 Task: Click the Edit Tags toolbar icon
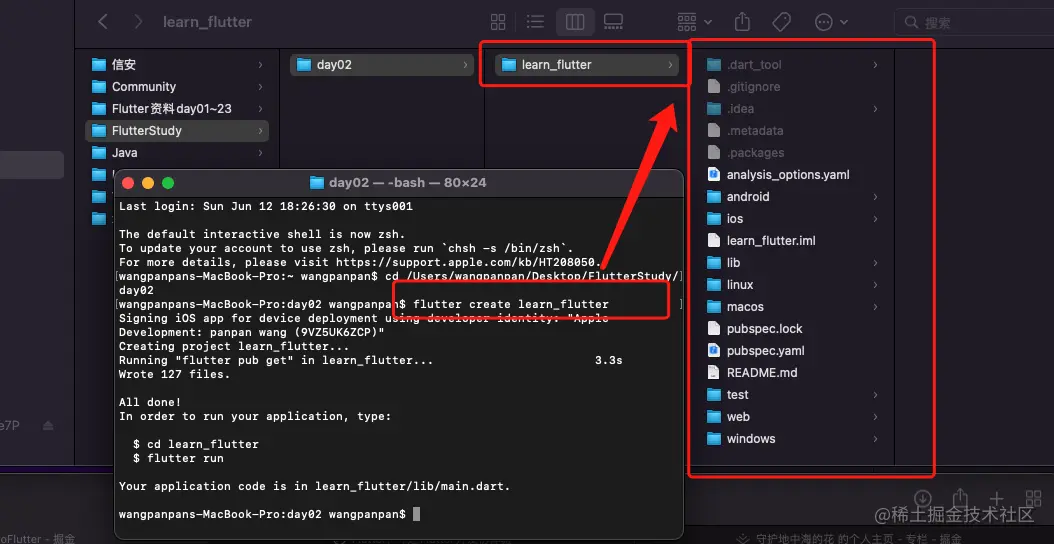pos(781,22)
